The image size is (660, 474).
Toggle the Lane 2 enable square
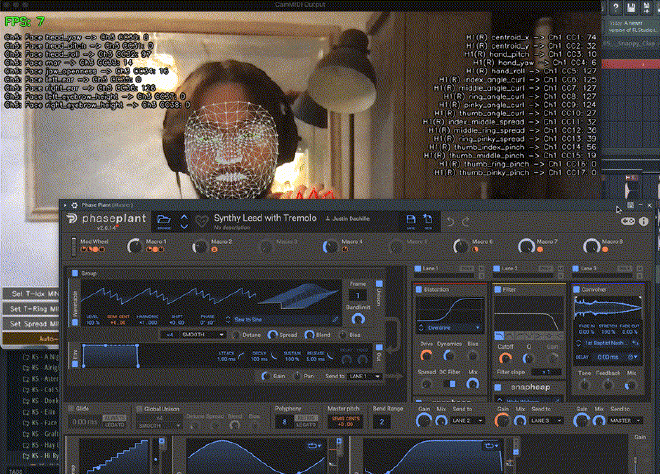(496, 268)
